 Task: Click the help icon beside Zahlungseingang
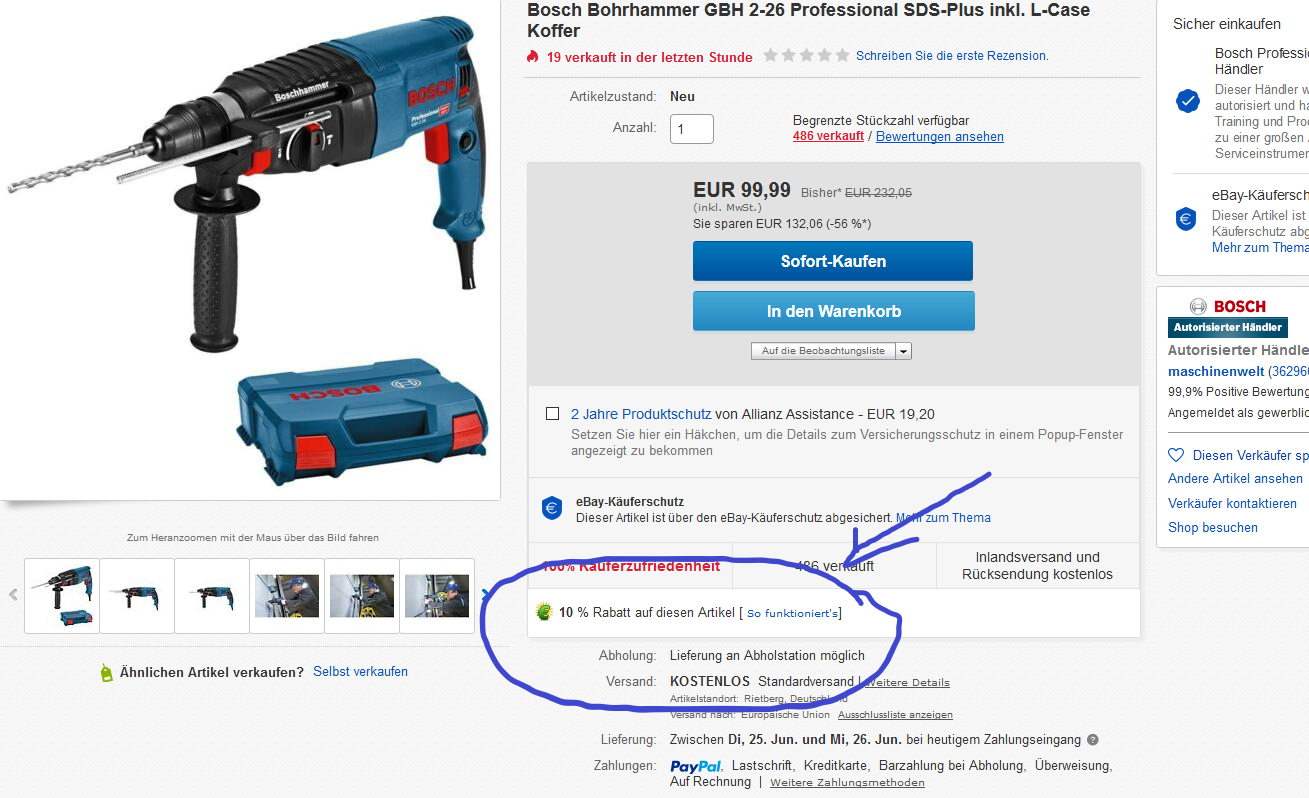pyautogui.click(x=1092, y=740)
